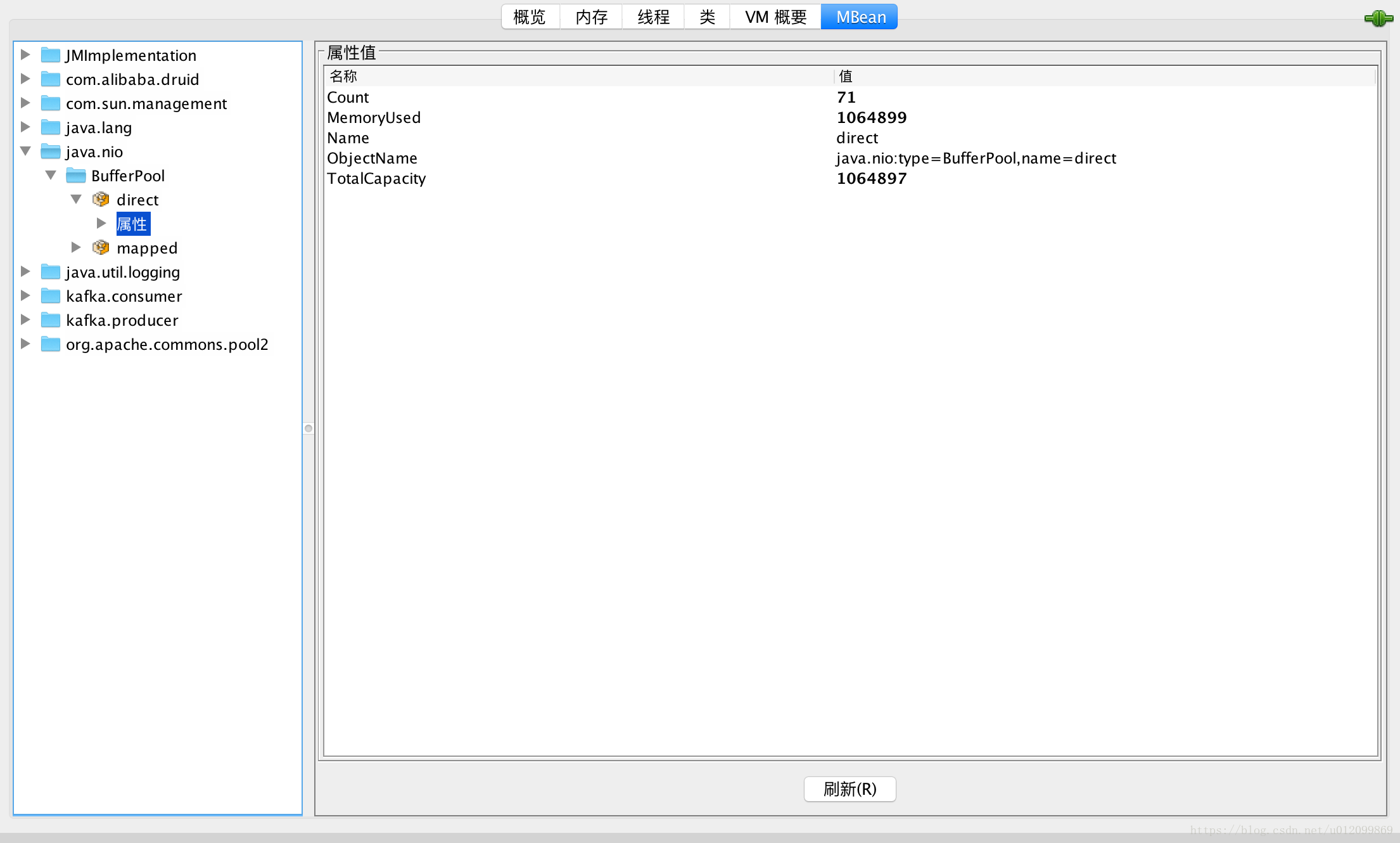Click the com.alibaba.druid folder icon
The width and height of the screenshot is (1400, 843).
pos(51,79)
